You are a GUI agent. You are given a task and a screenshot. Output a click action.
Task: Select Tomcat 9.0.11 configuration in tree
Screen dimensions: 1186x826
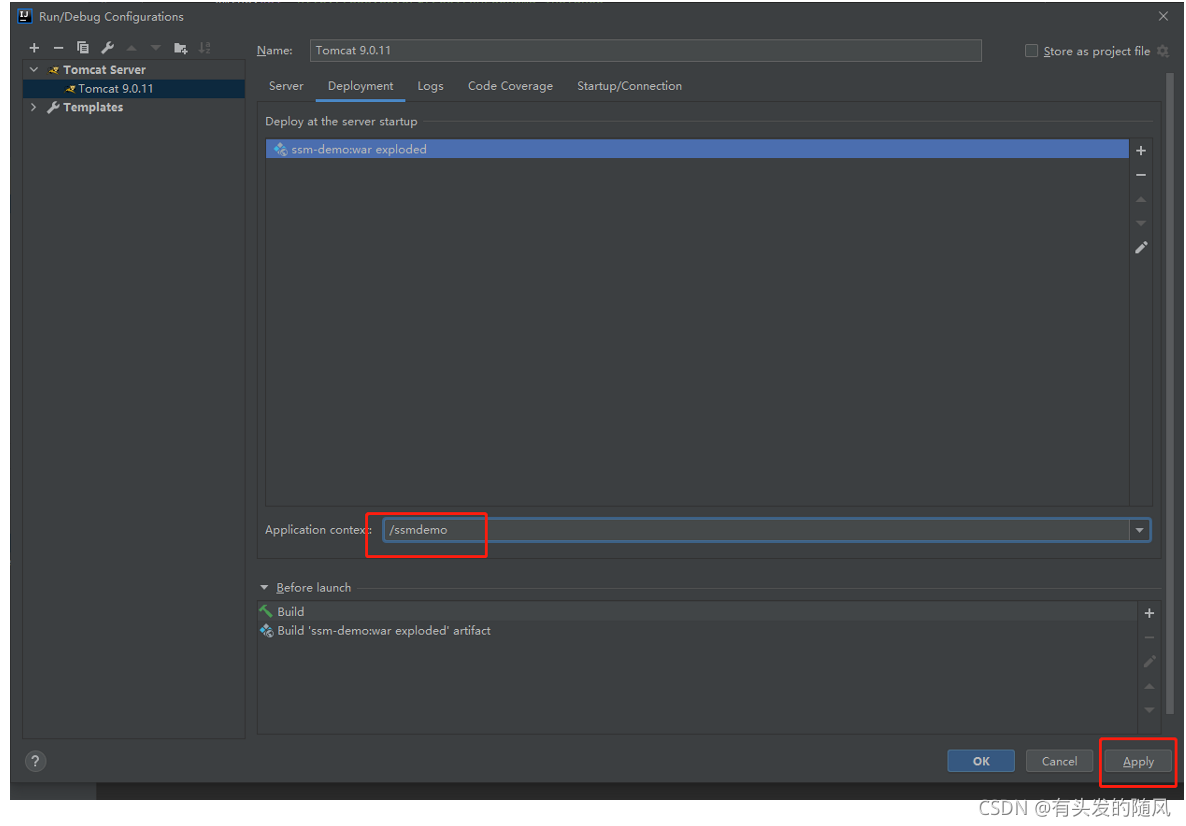pos(134,88)
